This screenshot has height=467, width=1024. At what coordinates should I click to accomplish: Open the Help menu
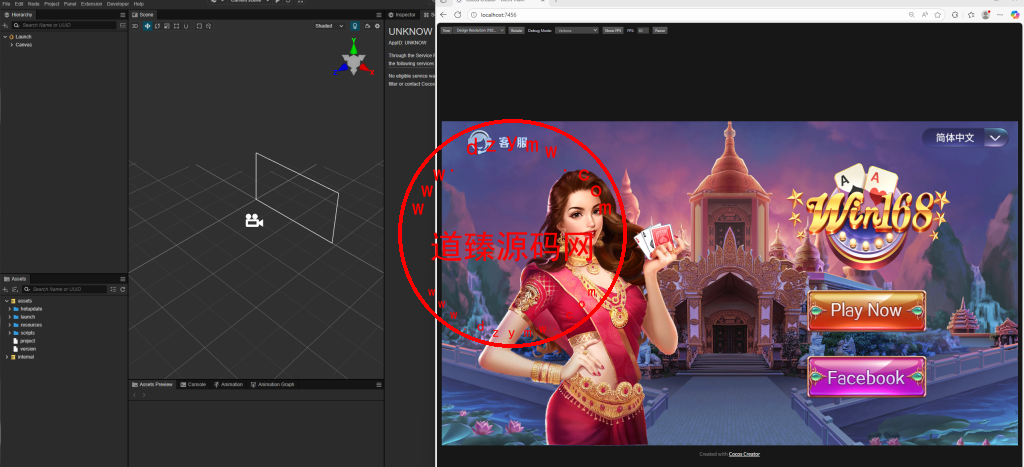[138, 3]
